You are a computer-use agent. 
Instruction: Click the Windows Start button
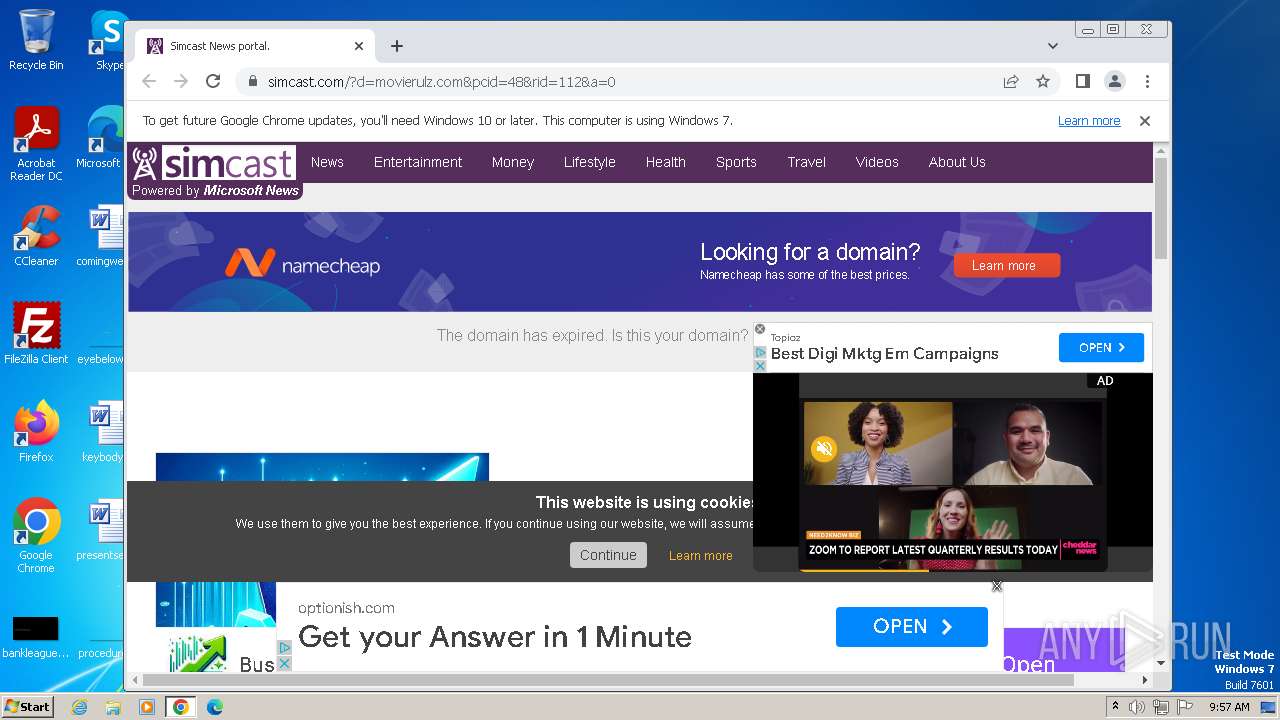28,706
